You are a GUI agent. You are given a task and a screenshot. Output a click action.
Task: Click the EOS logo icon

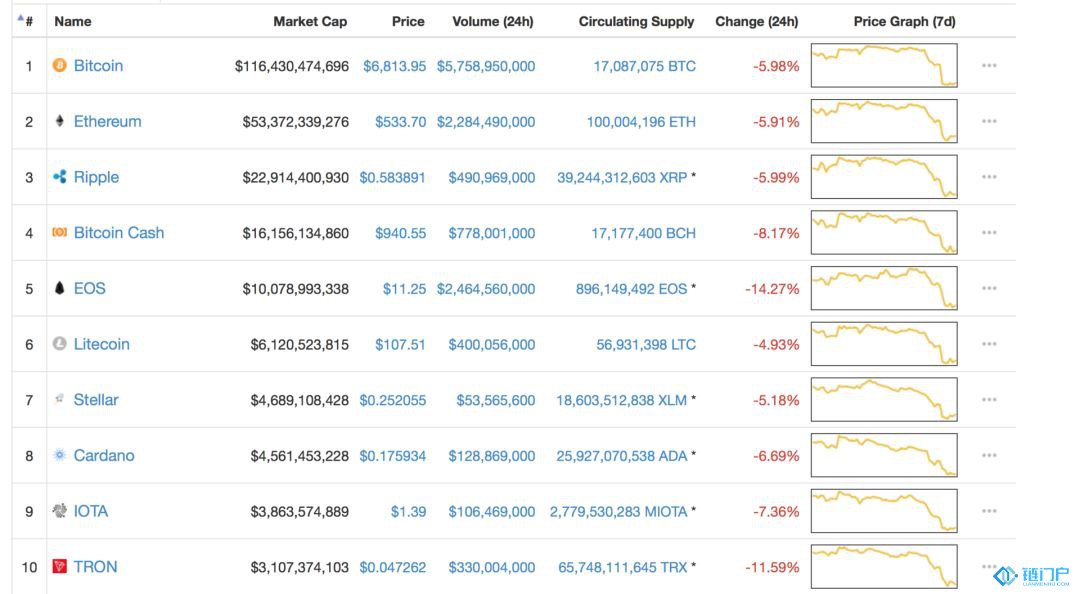[59, 288]
